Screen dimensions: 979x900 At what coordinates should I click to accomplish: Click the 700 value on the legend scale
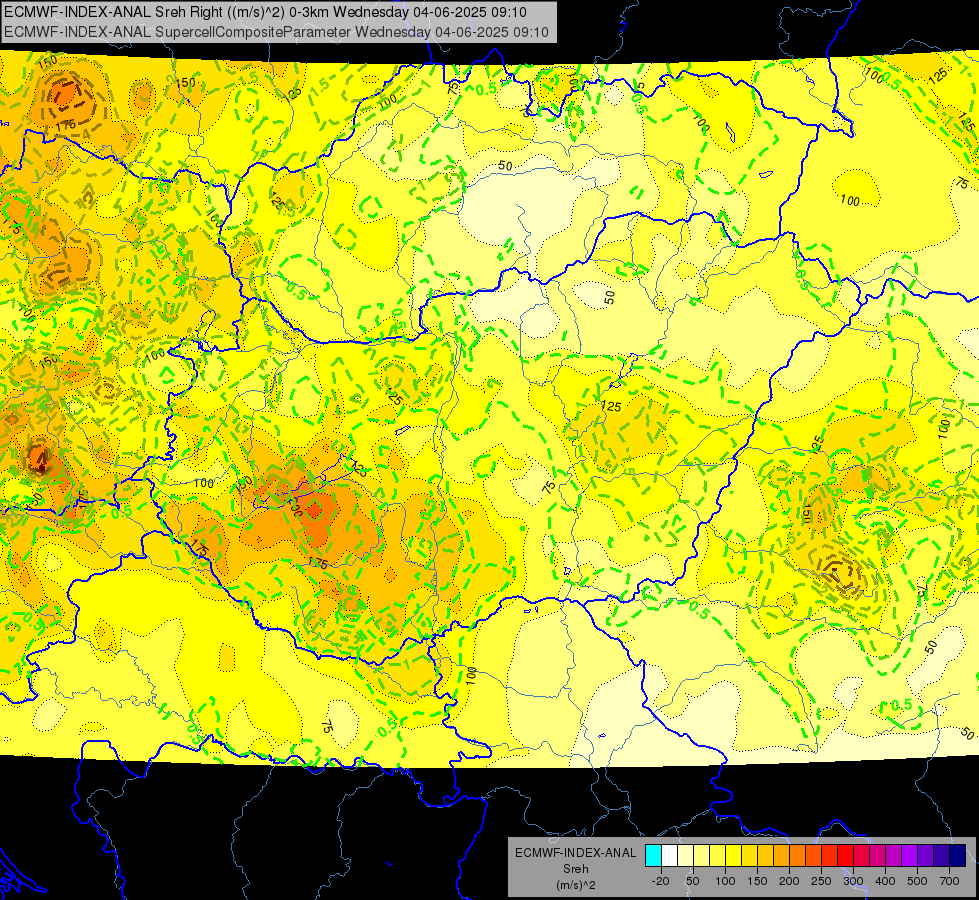(x=949, y=881)
